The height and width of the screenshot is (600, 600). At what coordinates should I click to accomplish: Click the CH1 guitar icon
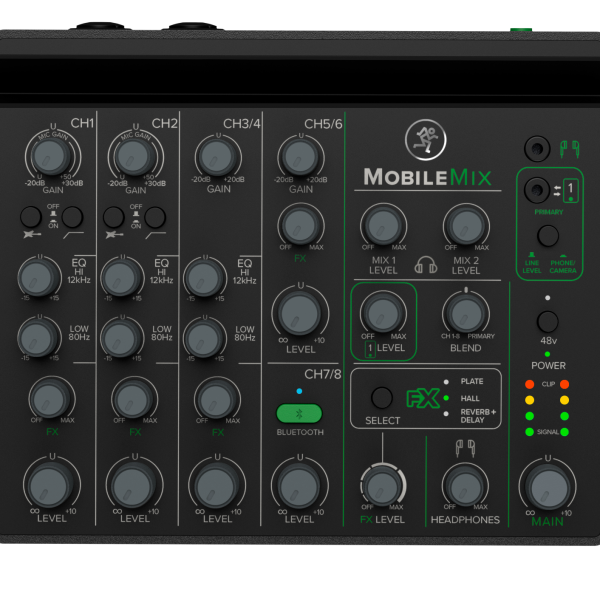[31, 234]
